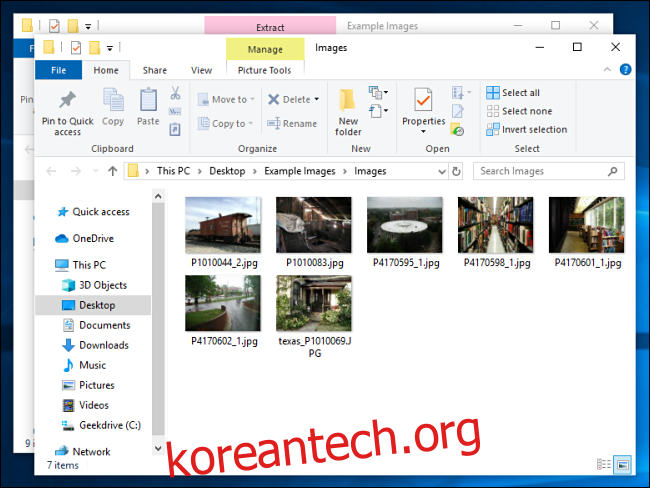
Task: Switch to large thumbnails view in status bar
Action: (622, 465)
